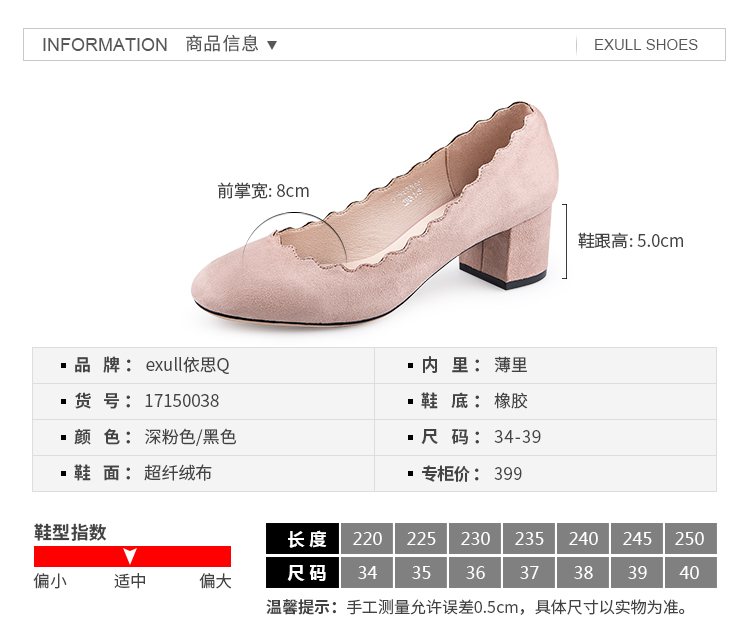Select the 适中 fit label
This screenshot has height=642, width=750.
point(130,581)
